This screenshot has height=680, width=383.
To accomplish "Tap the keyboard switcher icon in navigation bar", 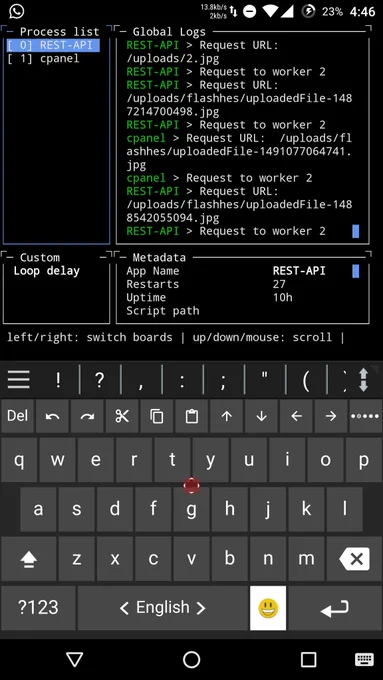I will [364, 660].
